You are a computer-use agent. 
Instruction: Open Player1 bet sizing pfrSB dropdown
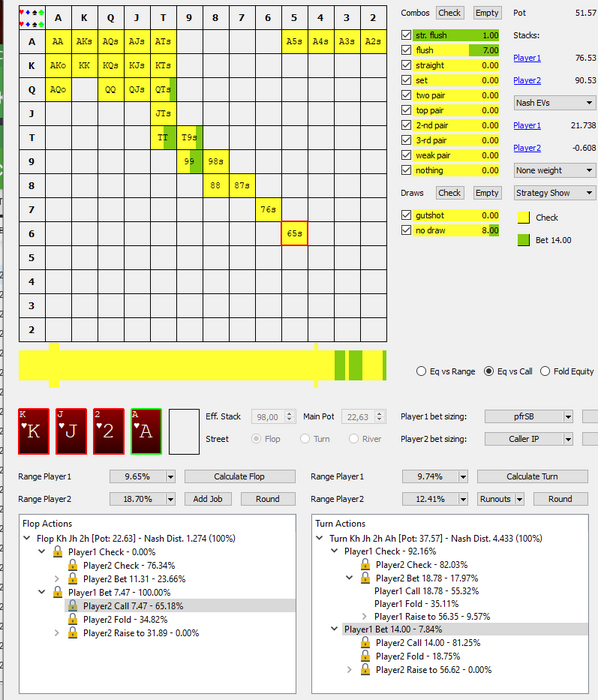[x=529, y=417]
